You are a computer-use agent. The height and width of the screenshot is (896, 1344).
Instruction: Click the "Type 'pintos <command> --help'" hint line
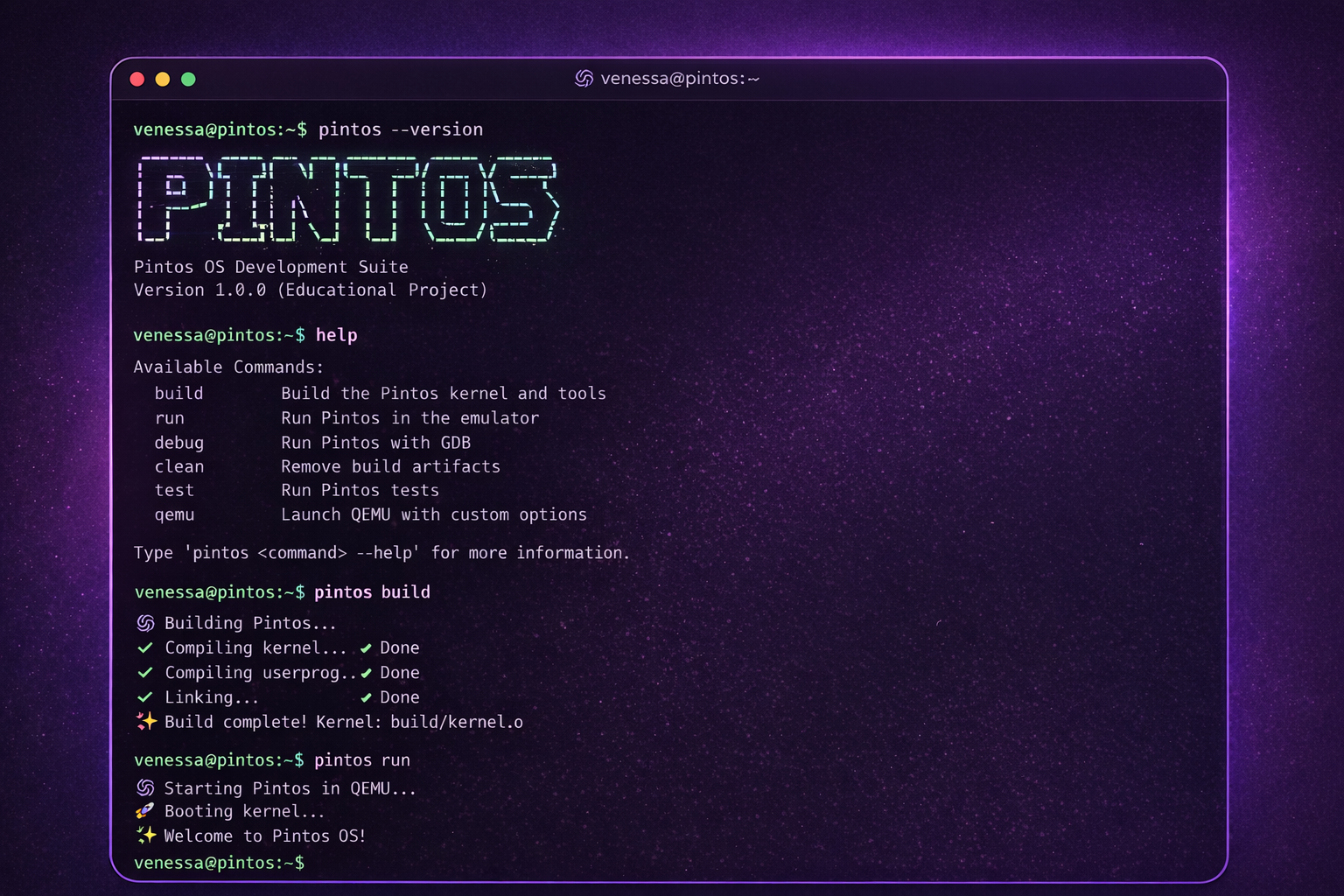pyautogui.click(x=381, y=553)
